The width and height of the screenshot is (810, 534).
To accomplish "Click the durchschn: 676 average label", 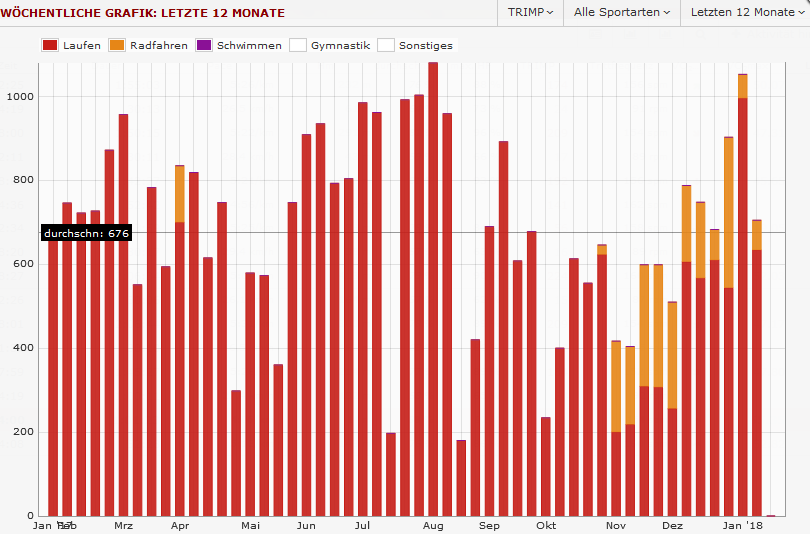I will click(x=86, y=233).
